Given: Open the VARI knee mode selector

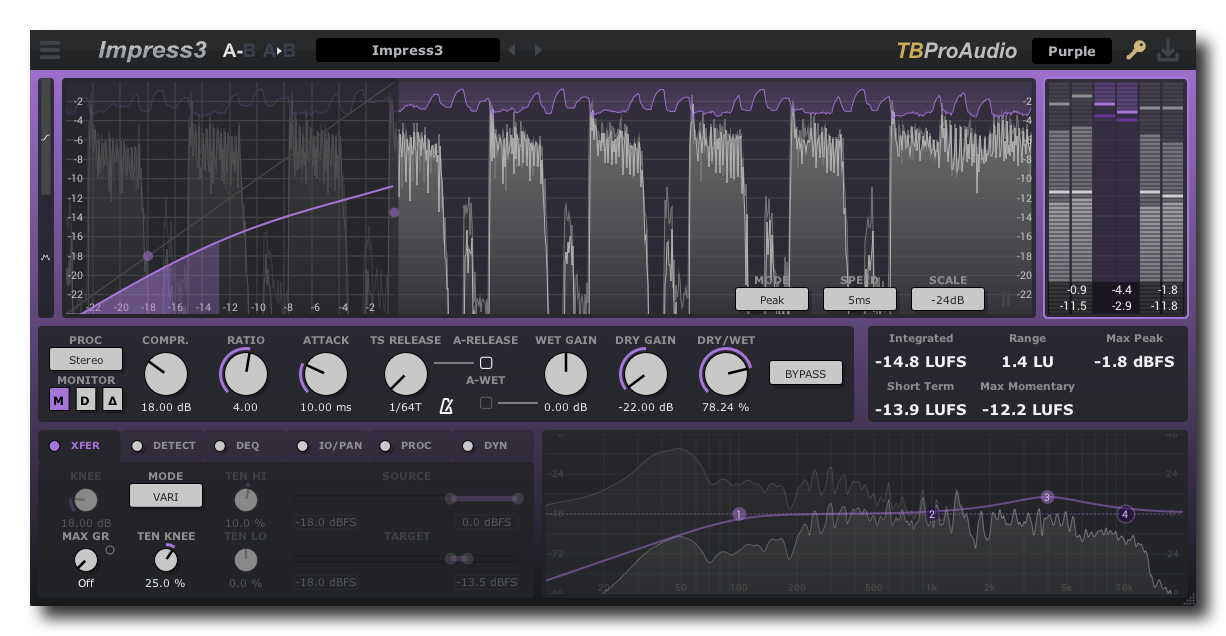Looking at the screenshot, I should click(165, 495).
